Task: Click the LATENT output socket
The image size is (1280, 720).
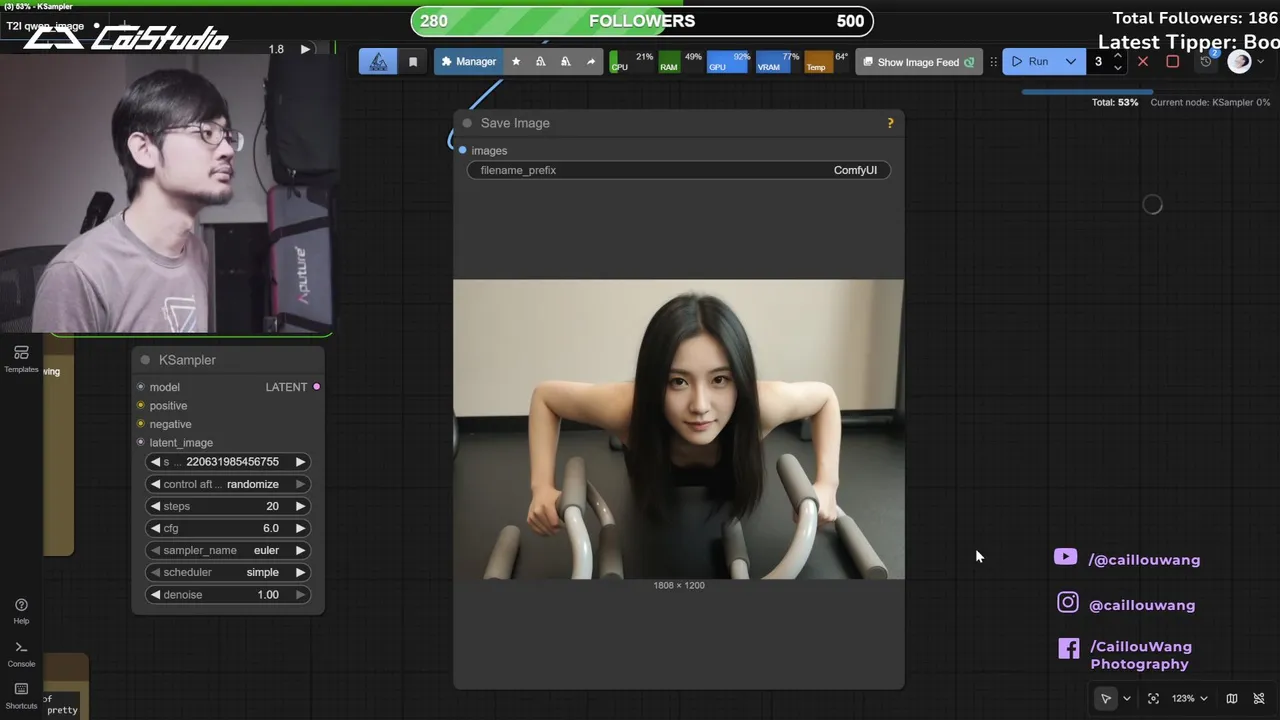Action: pos(317,387)
